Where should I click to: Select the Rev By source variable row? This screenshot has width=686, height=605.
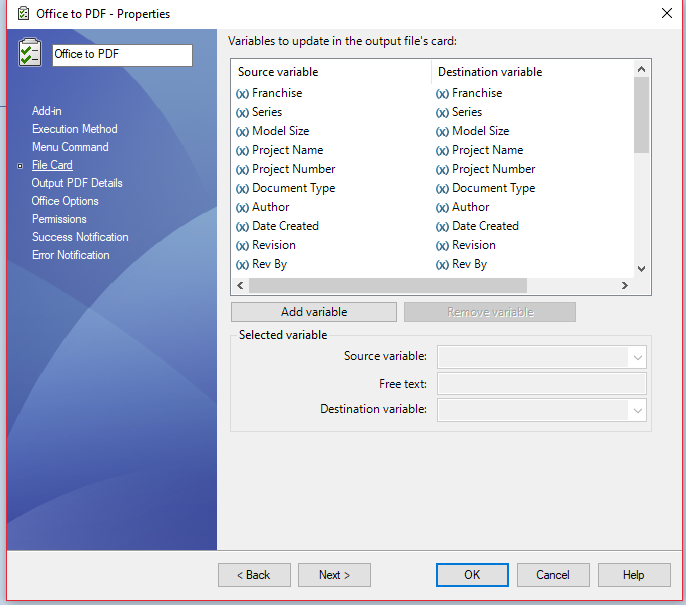click(261, 264)
